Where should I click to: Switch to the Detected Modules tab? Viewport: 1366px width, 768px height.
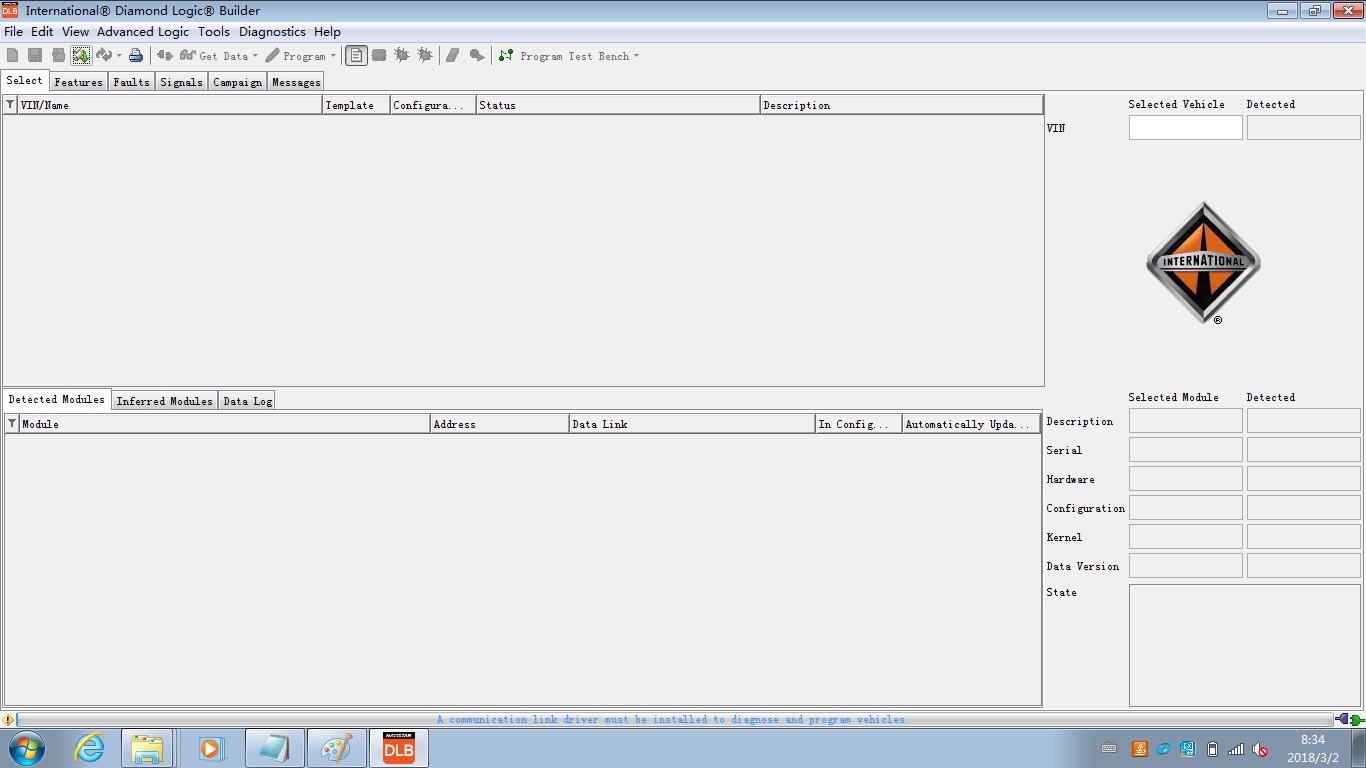coord(56,399)
